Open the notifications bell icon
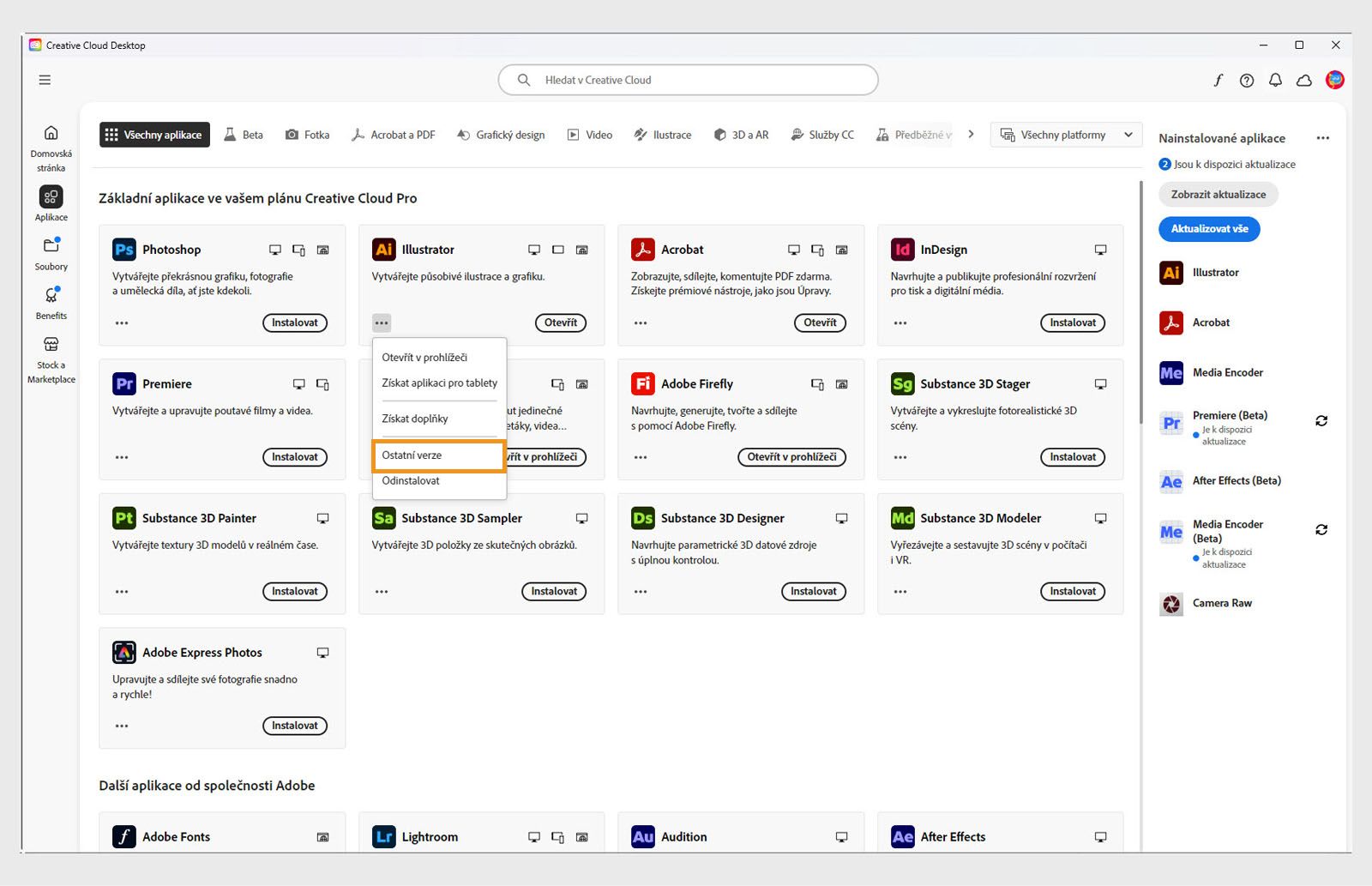 [1276, 80]
